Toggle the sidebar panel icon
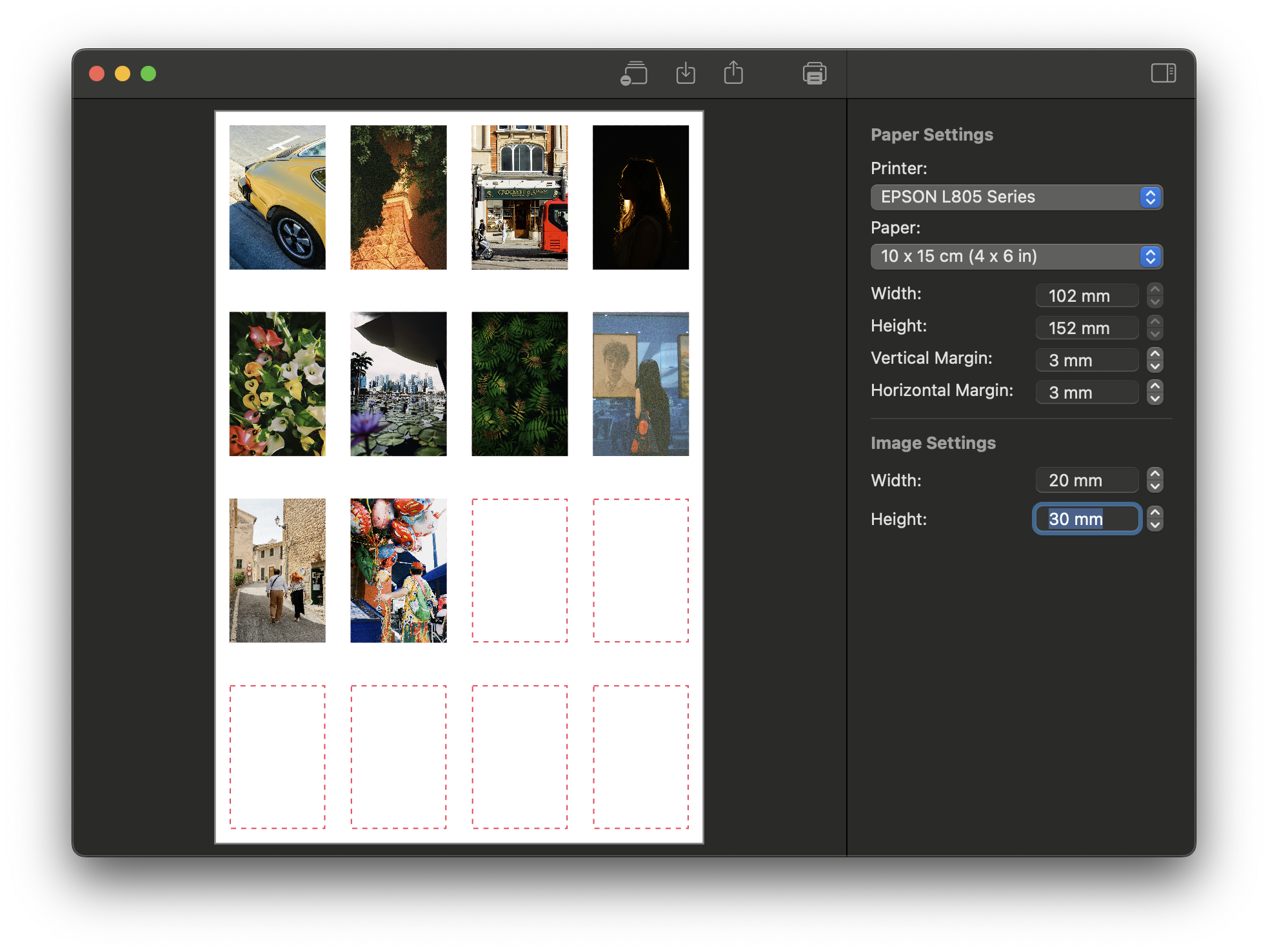The image size is (1268, 952). coord(1163,73)
